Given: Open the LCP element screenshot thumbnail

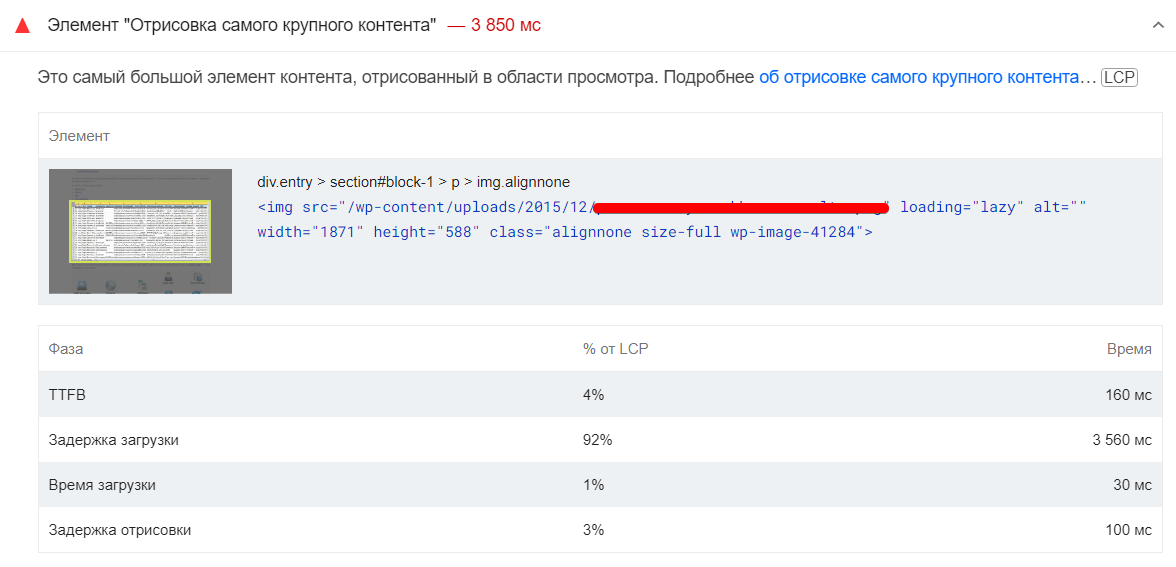Looking at the screenshot, I should click(x=140, y=231).
